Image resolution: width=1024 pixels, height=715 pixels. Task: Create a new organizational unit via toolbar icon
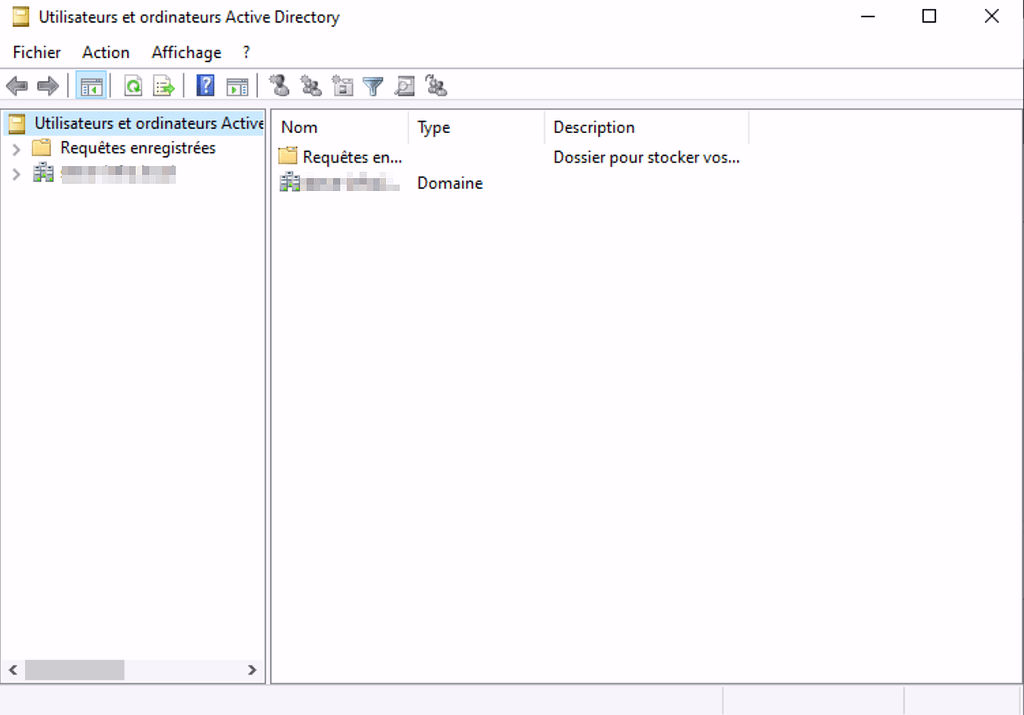(x=342, y=87)
